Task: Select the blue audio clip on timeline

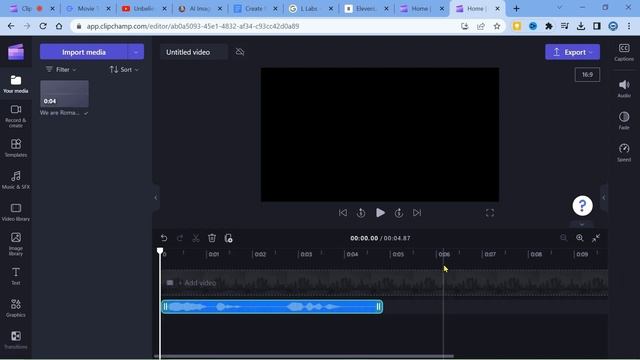Action: click(272, 307)
